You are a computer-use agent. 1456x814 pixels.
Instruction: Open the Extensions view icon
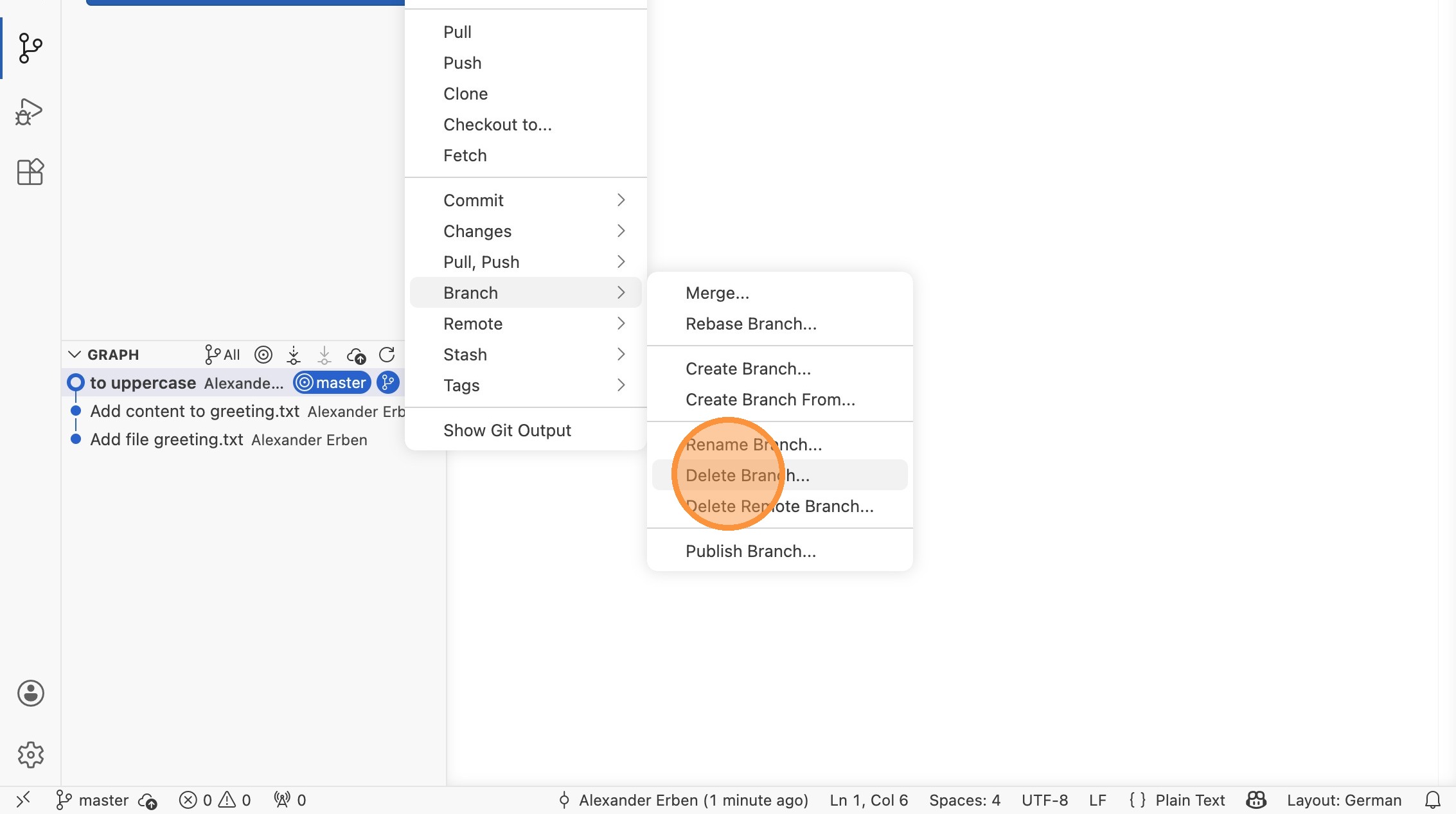[x=30, y=172]
